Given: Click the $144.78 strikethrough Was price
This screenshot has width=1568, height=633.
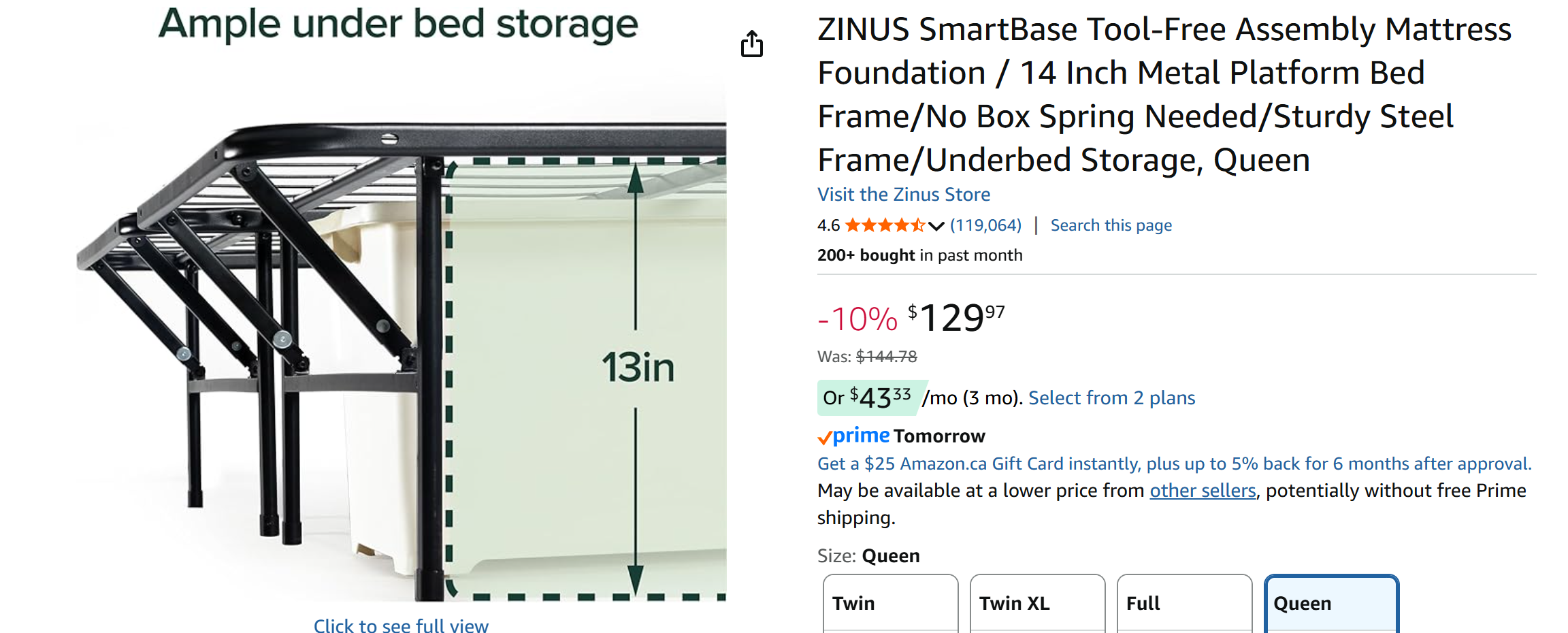Looking at the screenshot, I should click(x=886, y=357).
